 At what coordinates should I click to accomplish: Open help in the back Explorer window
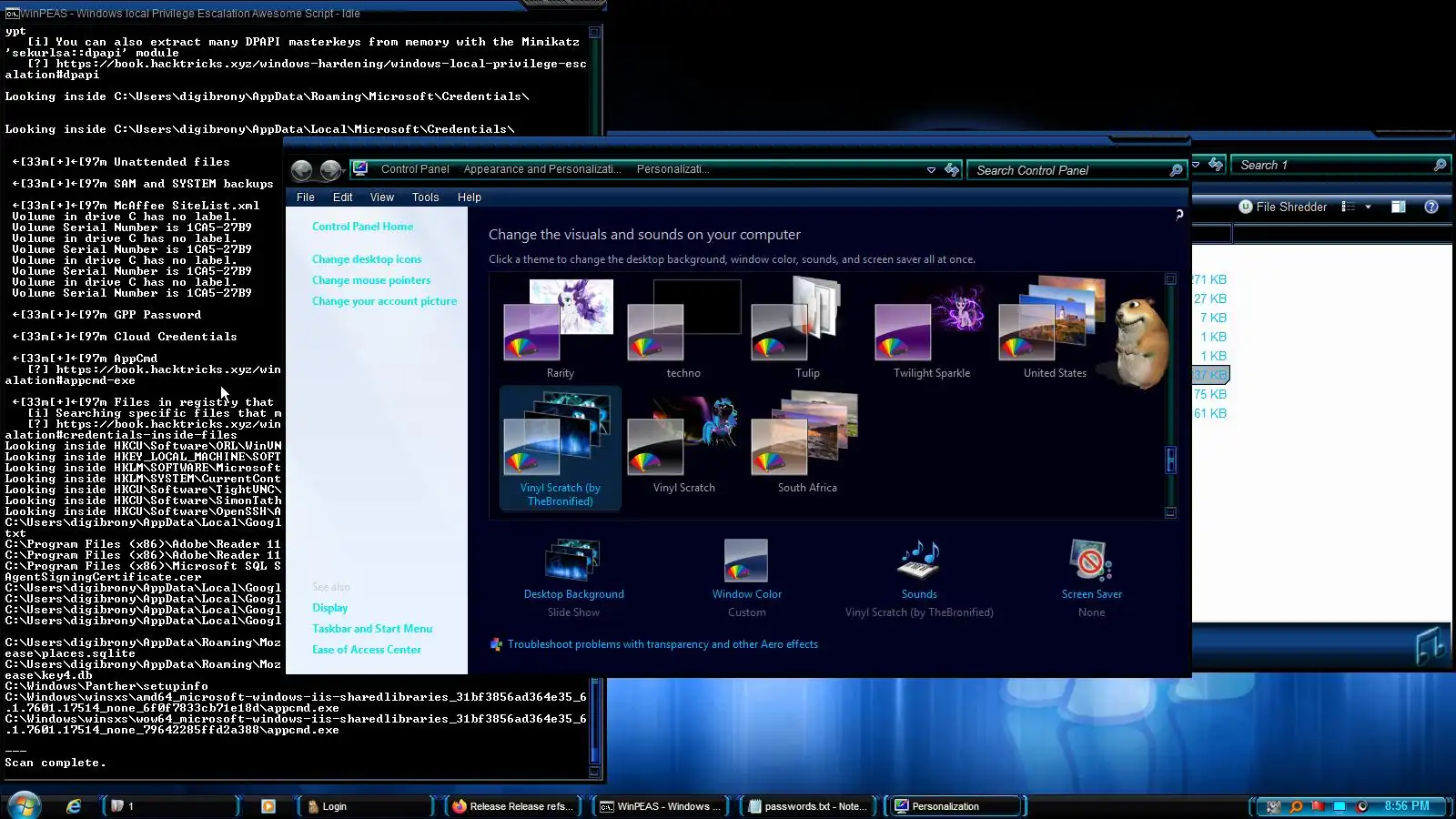click(1431, 207)
